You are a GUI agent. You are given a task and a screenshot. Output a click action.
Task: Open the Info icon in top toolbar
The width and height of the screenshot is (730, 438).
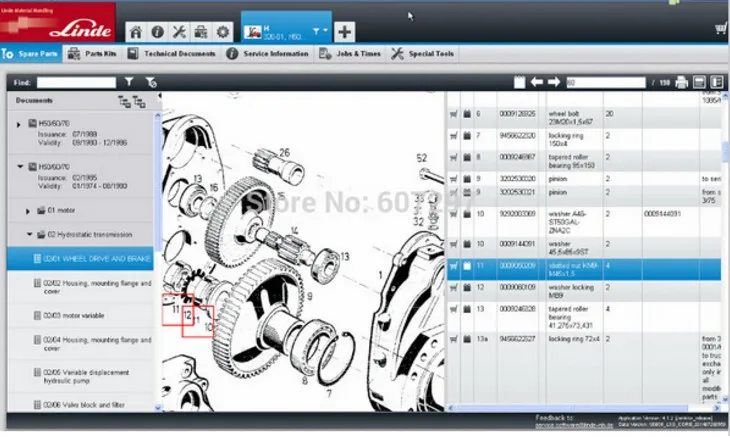pyautogui.click(x=157, y=32)
